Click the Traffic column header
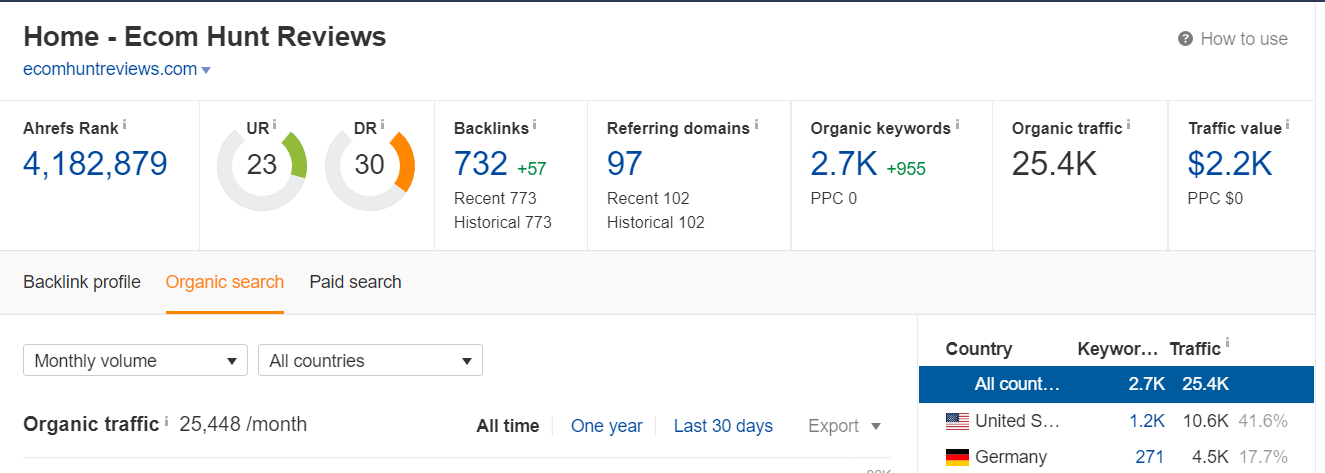1325x473 pixels. coord(1195,349)
